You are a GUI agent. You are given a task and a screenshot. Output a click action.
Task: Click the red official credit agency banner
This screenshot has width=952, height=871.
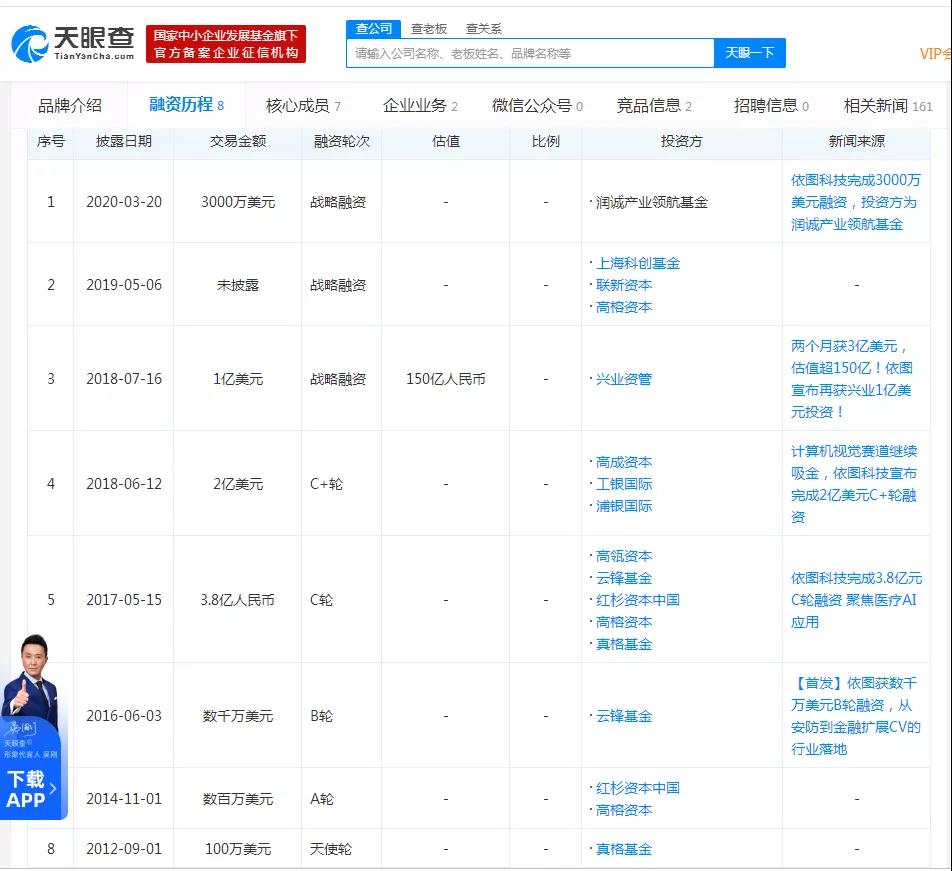pos(226,44)
